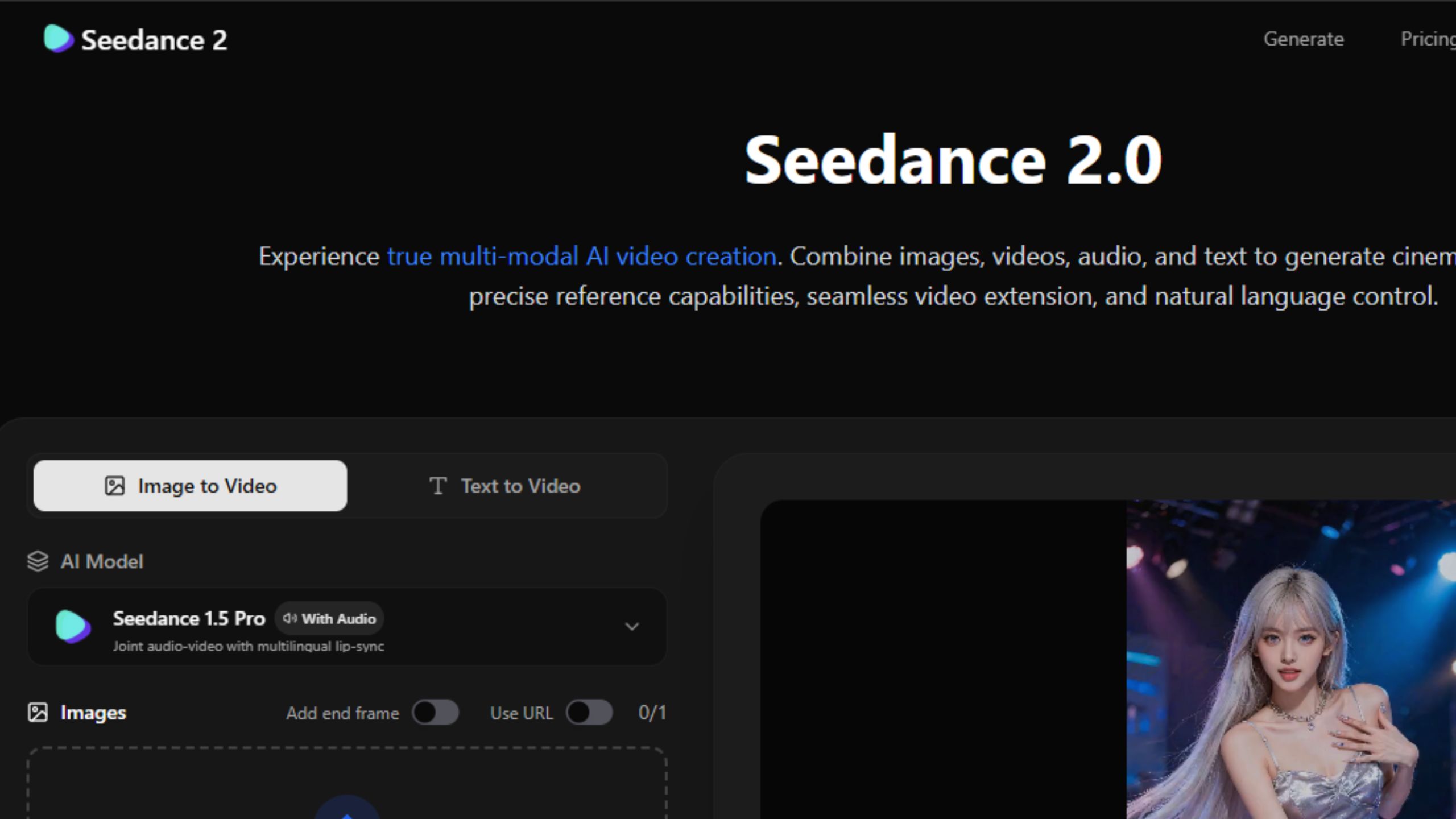1456x819 pixels.
Task: Click the Seedance 2 logo icon
Action: point(59,39)
